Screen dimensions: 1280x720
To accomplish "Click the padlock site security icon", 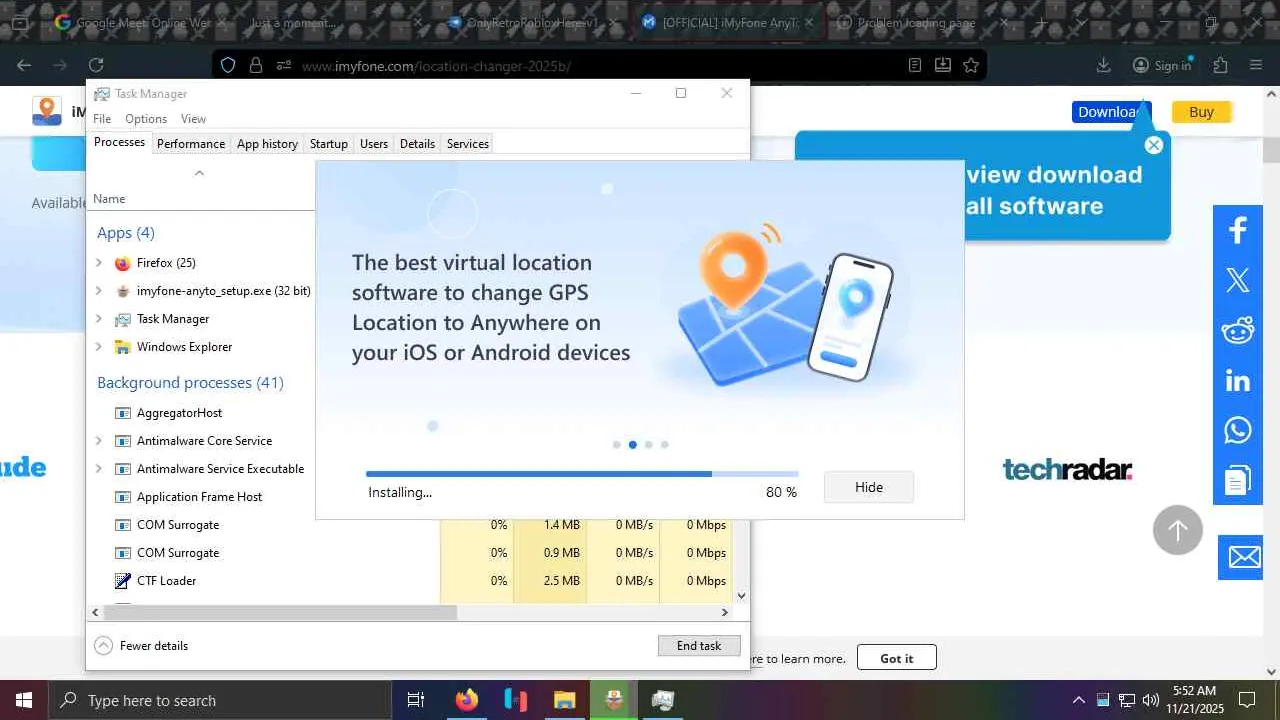I will click(x=256, y=65).
